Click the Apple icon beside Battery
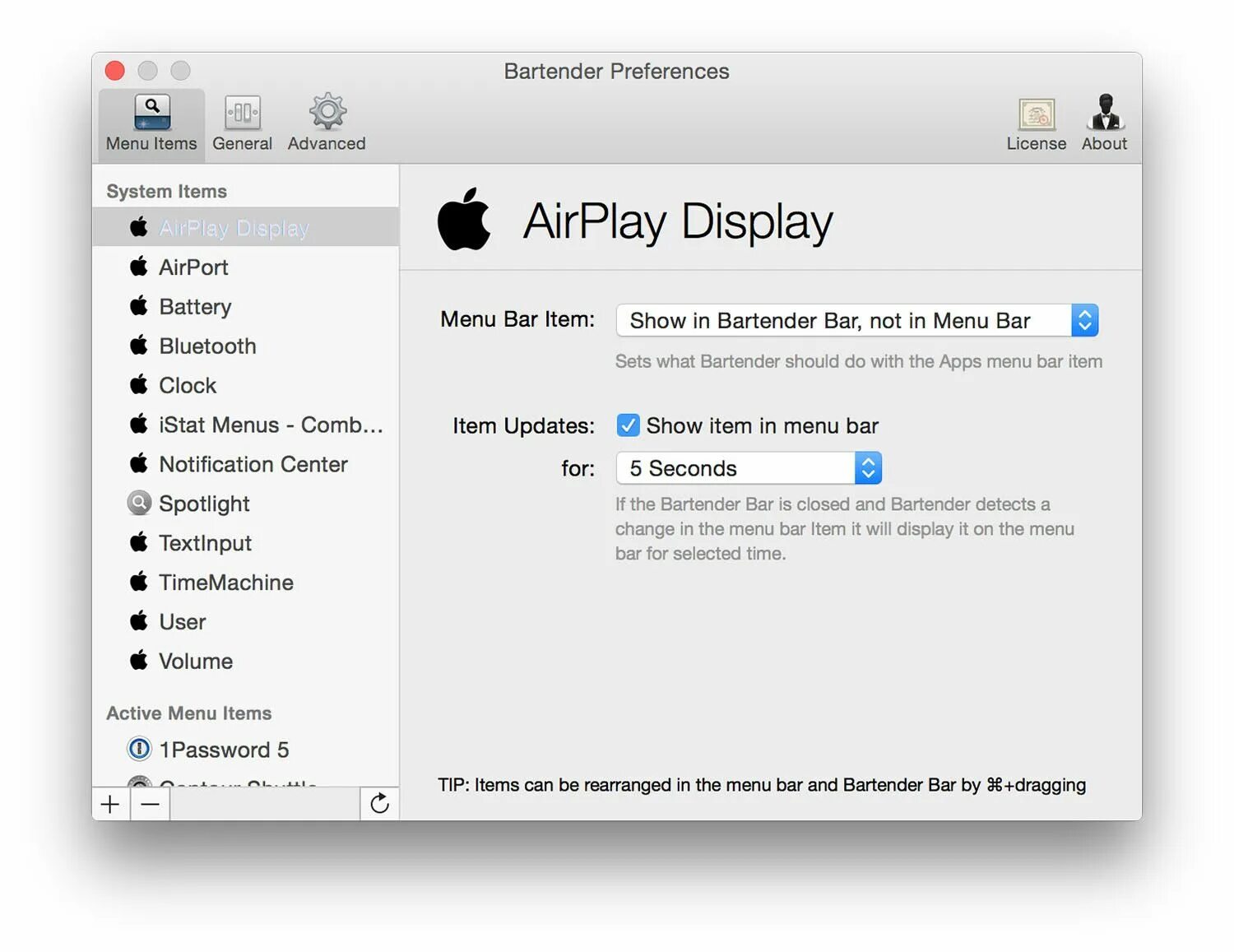 coord(139,305)
